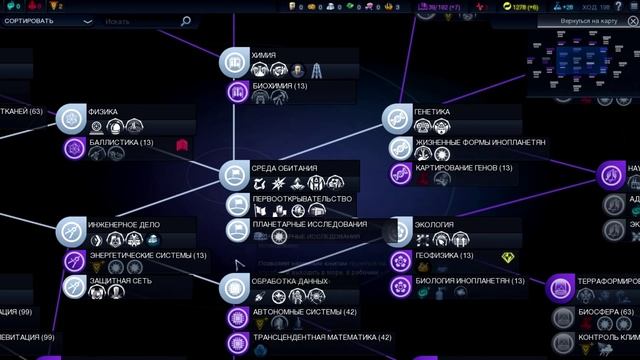Click the Обработка данных title
640x360 pixels.
(289, 281)
